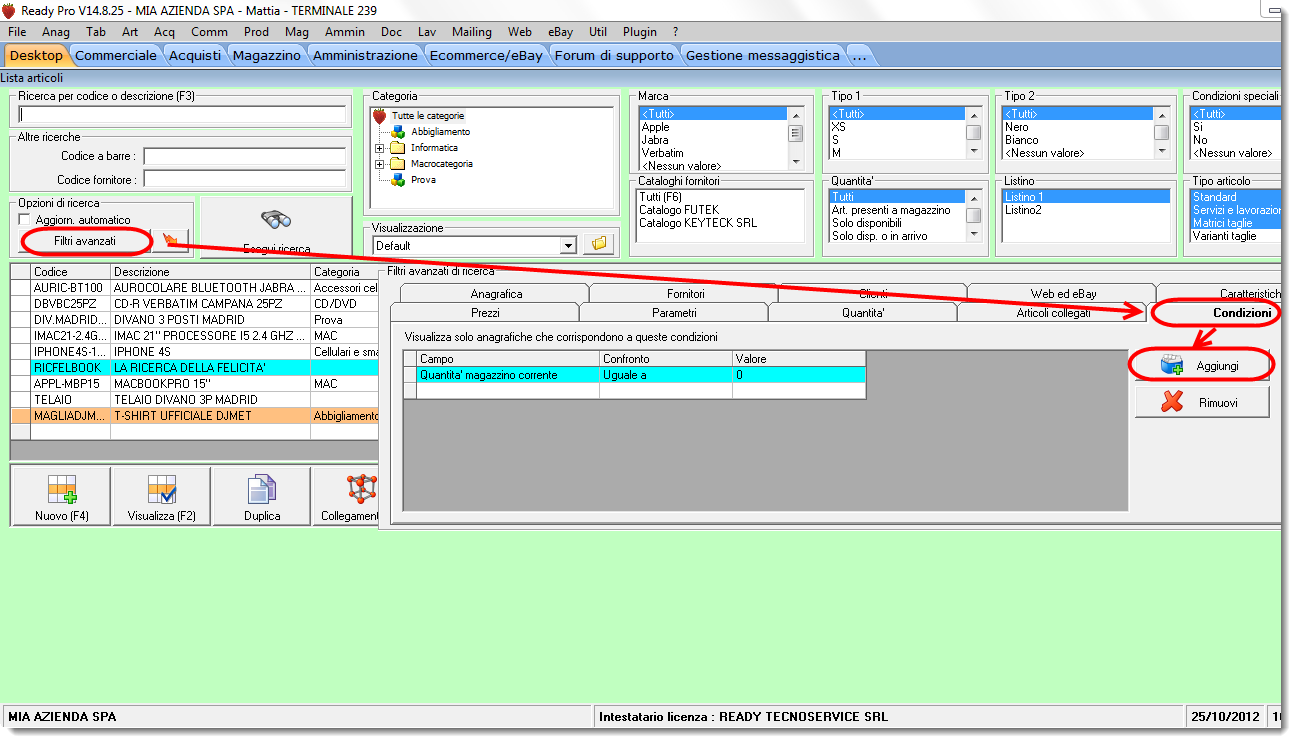Select Varianti taglie in Tipo articolo
The image size is (1296, 743).
pos(1236,236)
